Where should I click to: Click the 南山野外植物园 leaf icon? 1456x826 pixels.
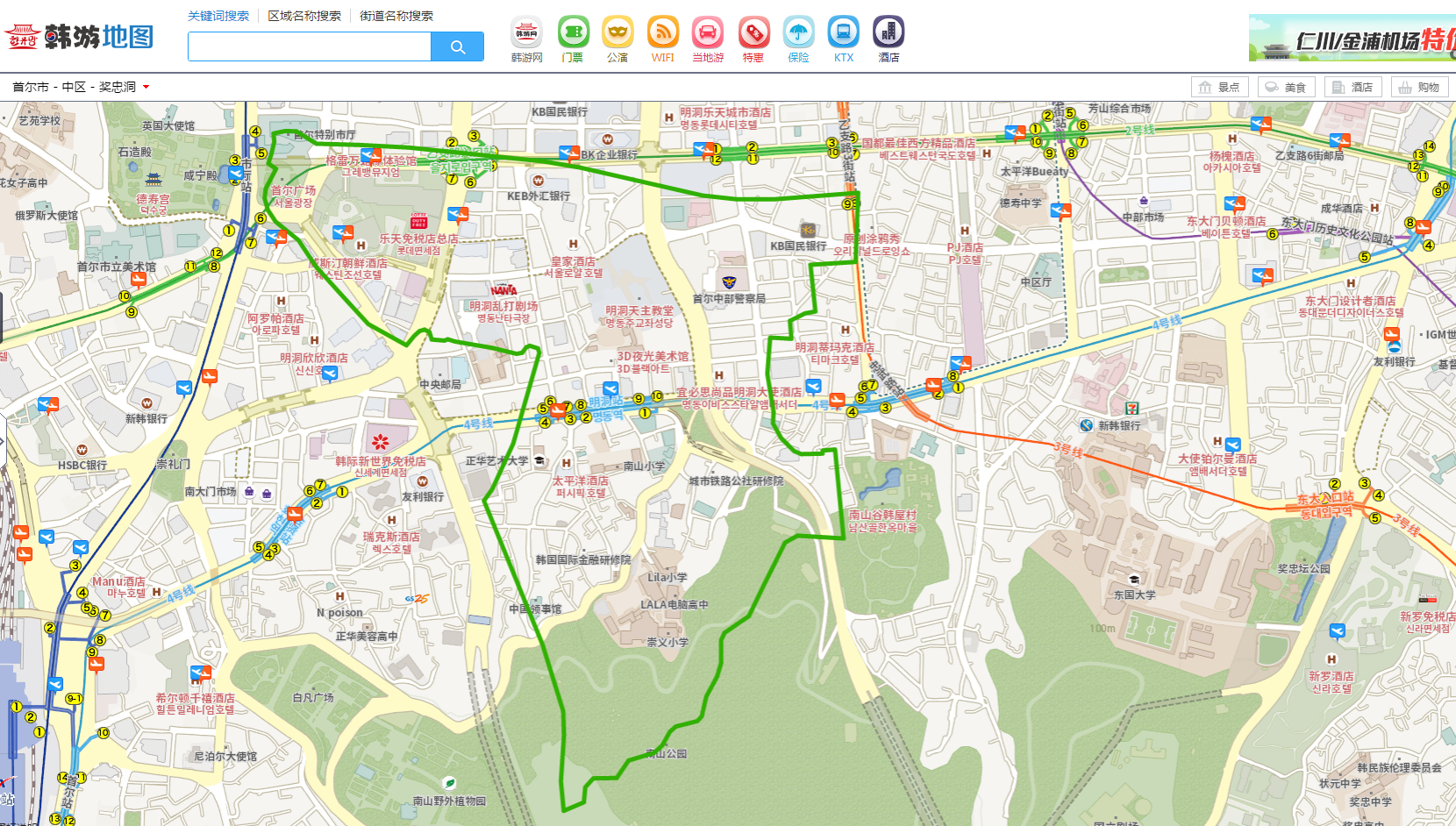[450, 783]
